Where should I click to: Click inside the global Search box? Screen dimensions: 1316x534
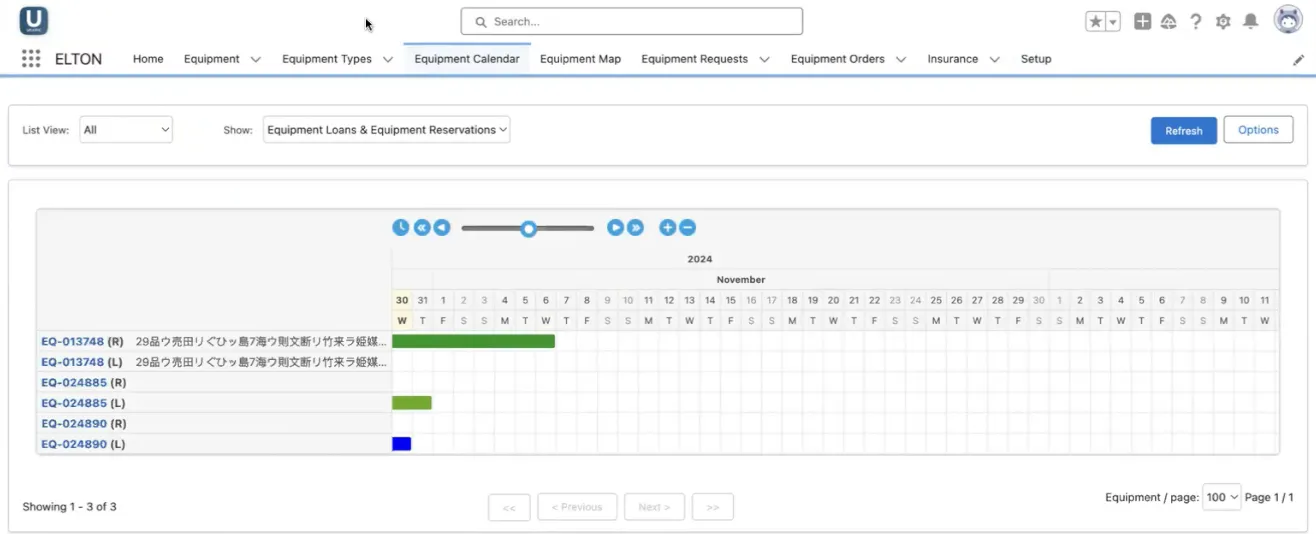click(x=632, y=21)
